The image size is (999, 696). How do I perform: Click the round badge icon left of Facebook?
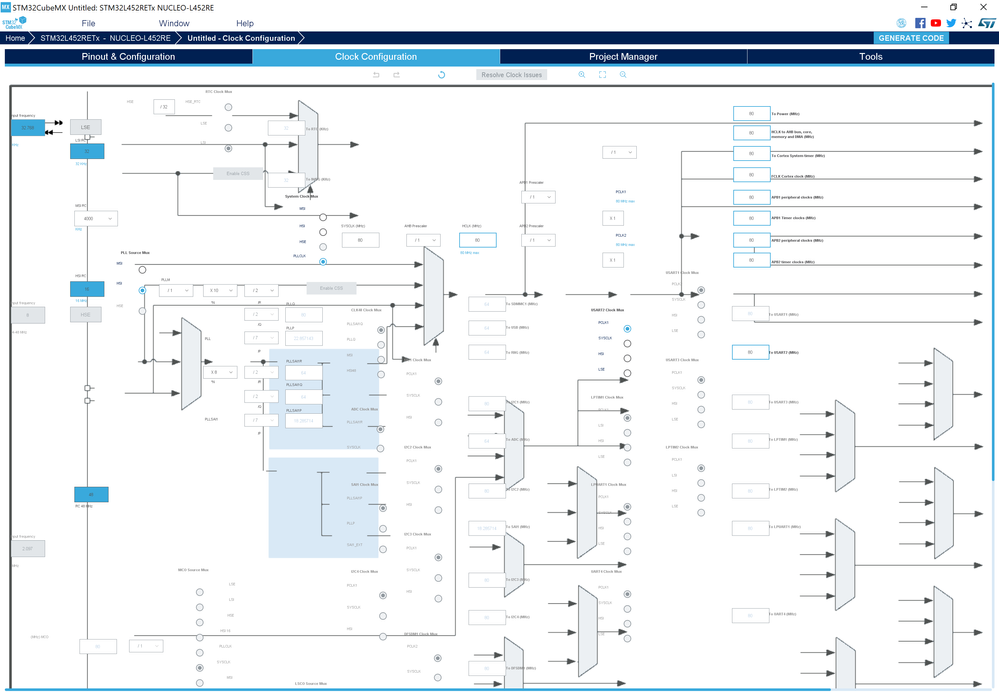coord(902,23)
